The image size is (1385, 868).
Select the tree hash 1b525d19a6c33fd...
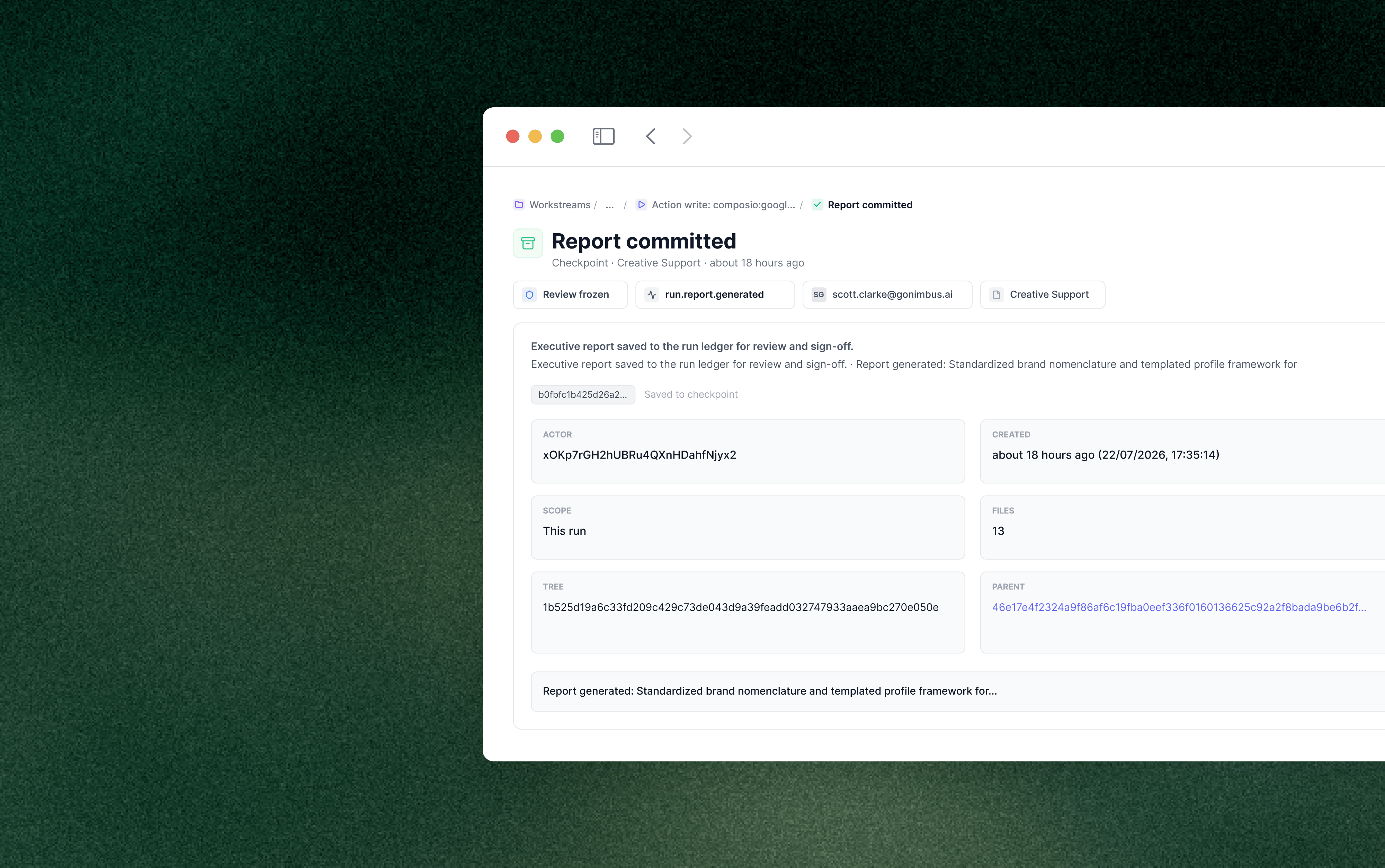tap(741, 607)
